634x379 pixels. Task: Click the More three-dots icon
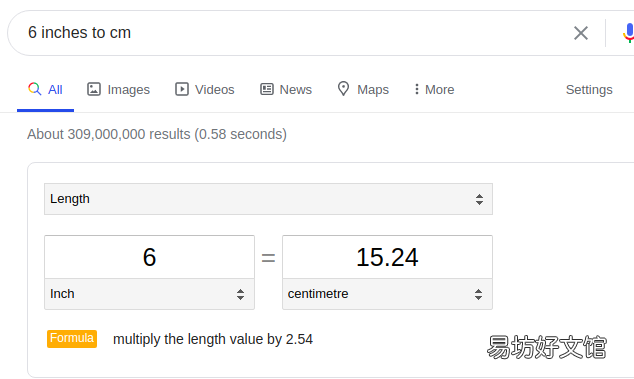(416, 89)
